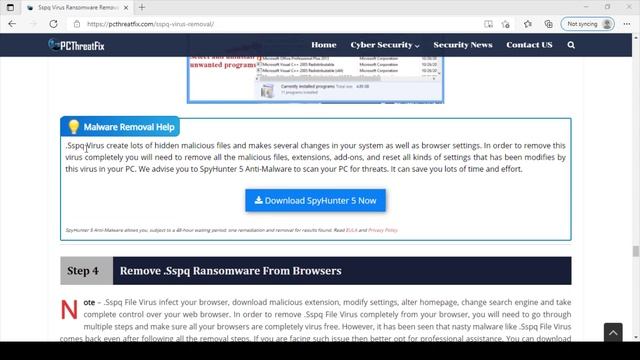Open the Privacy Policy link

coord(383,230)
